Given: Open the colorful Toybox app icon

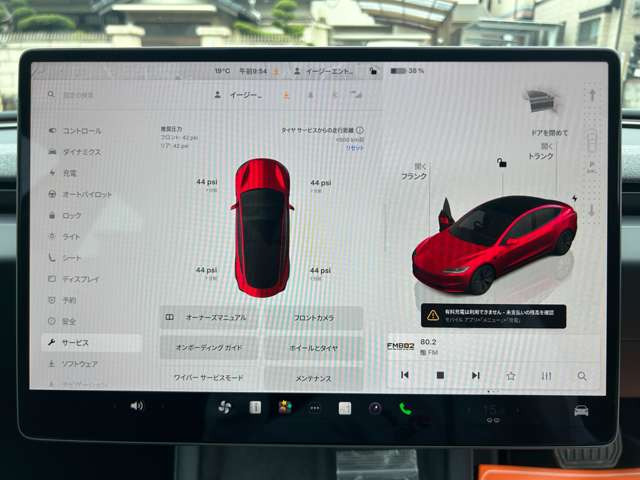Looking at the screenshot, I should (285, 407).
